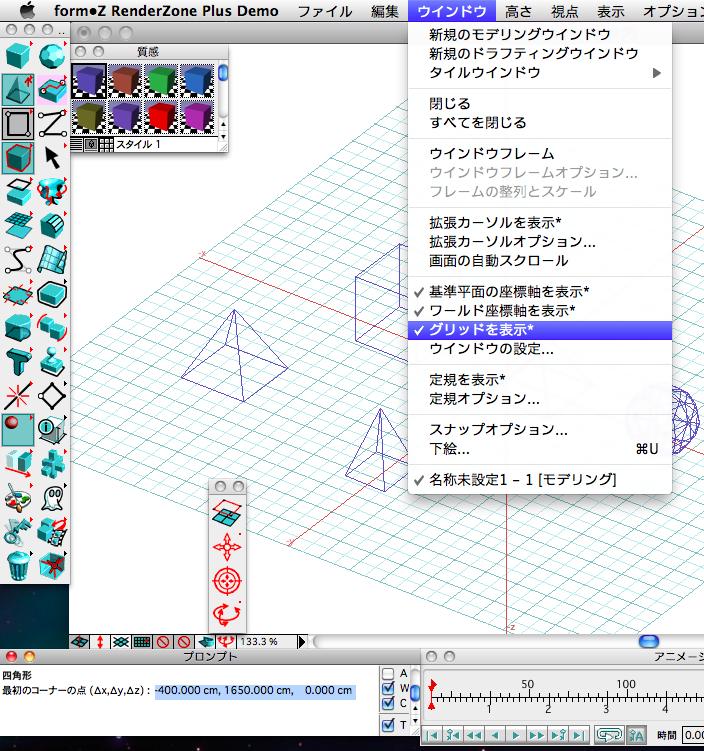This screenshot has width=704, height=751.
Task: Select the purple-blue cube material swatch
Action: [x=89, y=80]
